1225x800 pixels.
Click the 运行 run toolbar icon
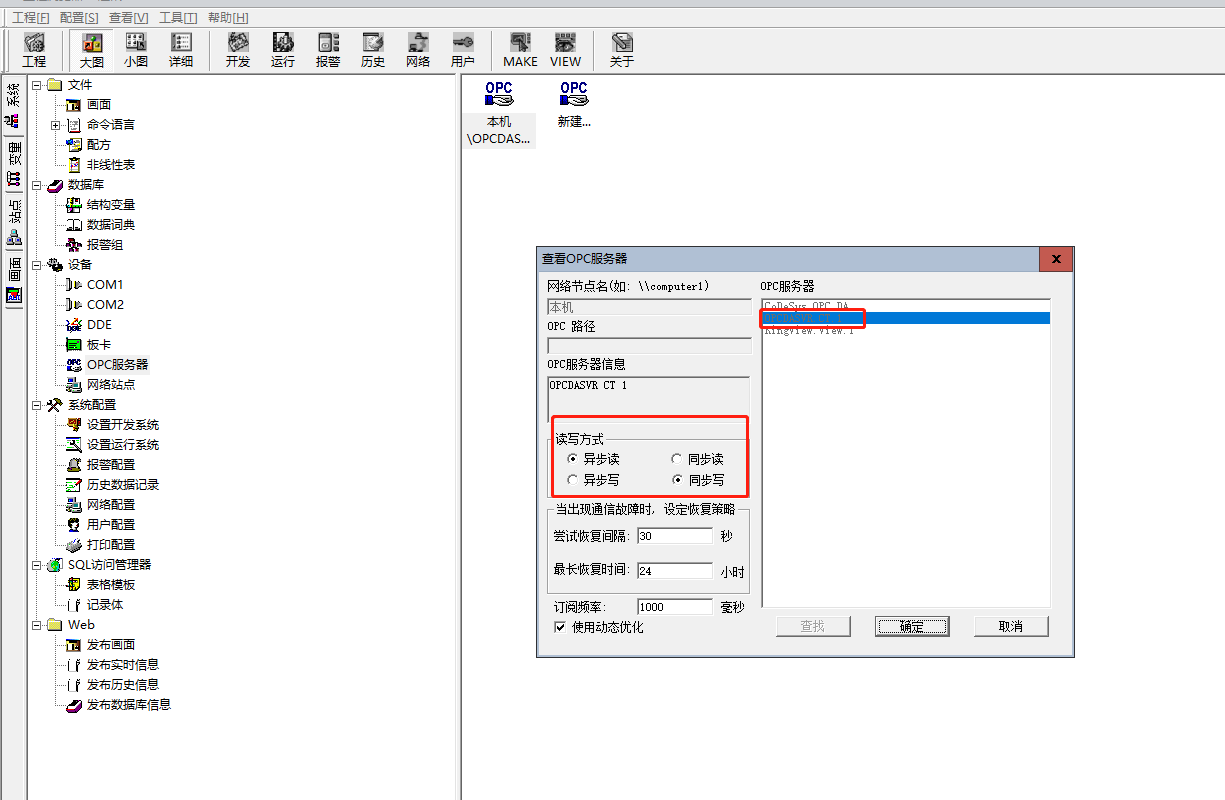[283, 50]
